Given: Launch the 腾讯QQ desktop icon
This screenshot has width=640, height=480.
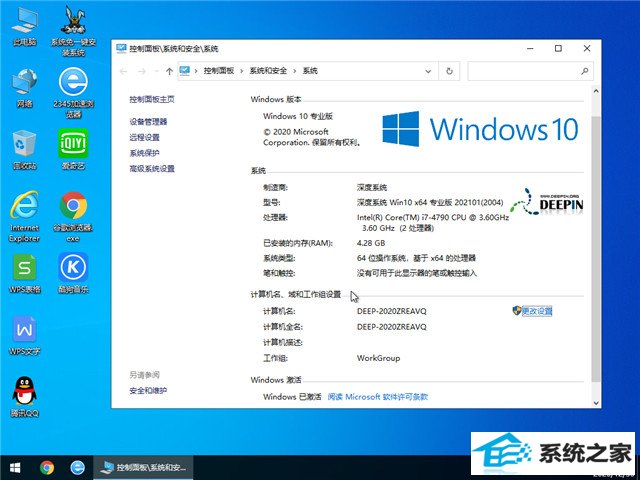Looking at the screenshot, I should click(24, 397).
